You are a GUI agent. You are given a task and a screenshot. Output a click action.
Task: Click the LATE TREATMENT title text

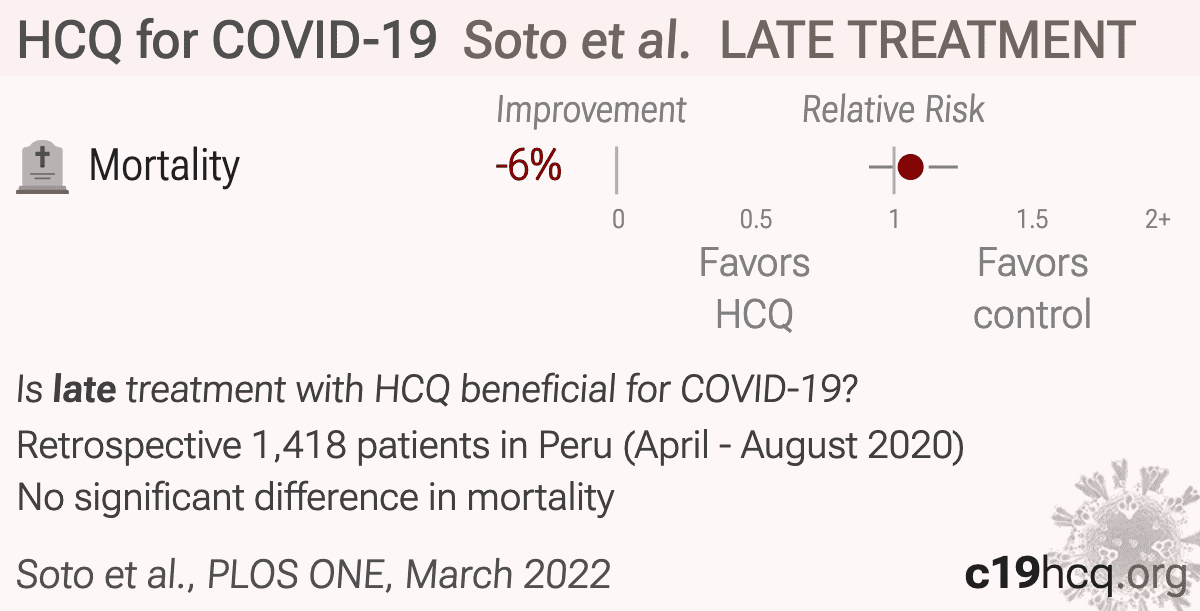click(927, 41)
